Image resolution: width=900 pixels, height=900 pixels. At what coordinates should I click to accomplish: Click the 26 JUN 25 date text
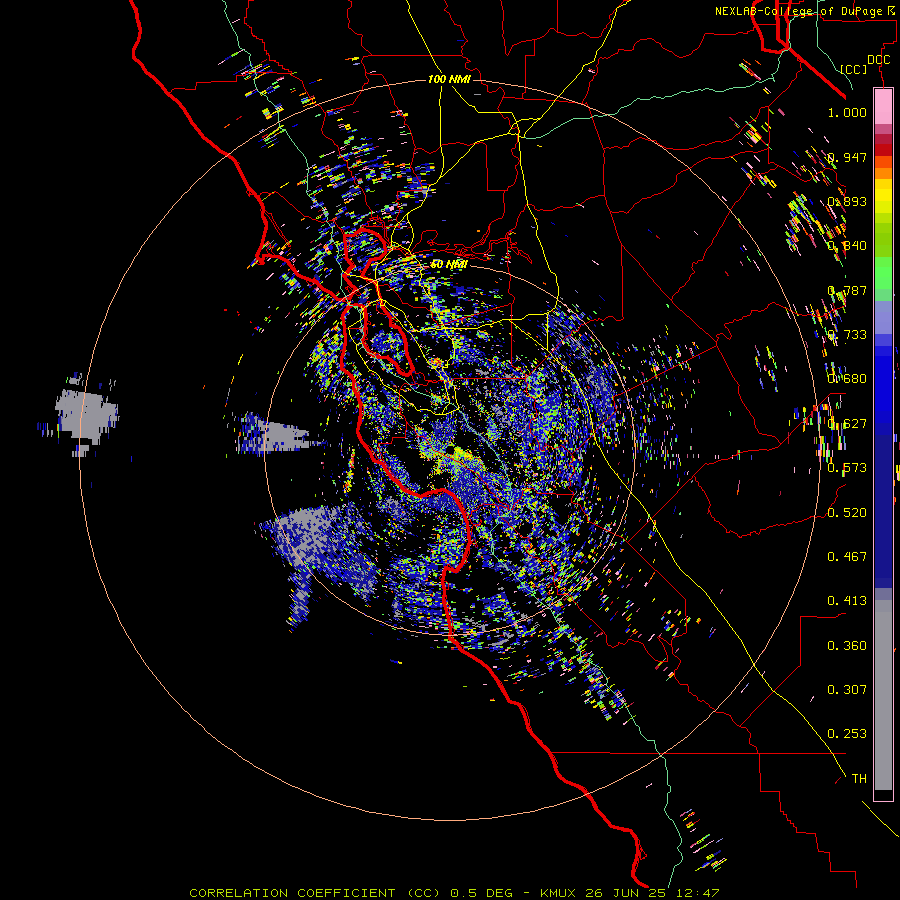[x=625, y=893]
